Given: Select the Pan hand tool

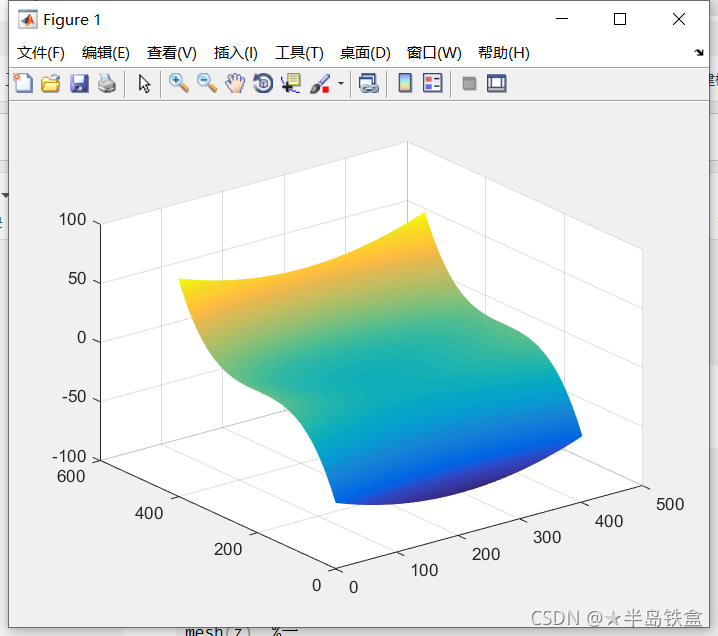Looking at the screenshot, I should (x=235, y=84).
